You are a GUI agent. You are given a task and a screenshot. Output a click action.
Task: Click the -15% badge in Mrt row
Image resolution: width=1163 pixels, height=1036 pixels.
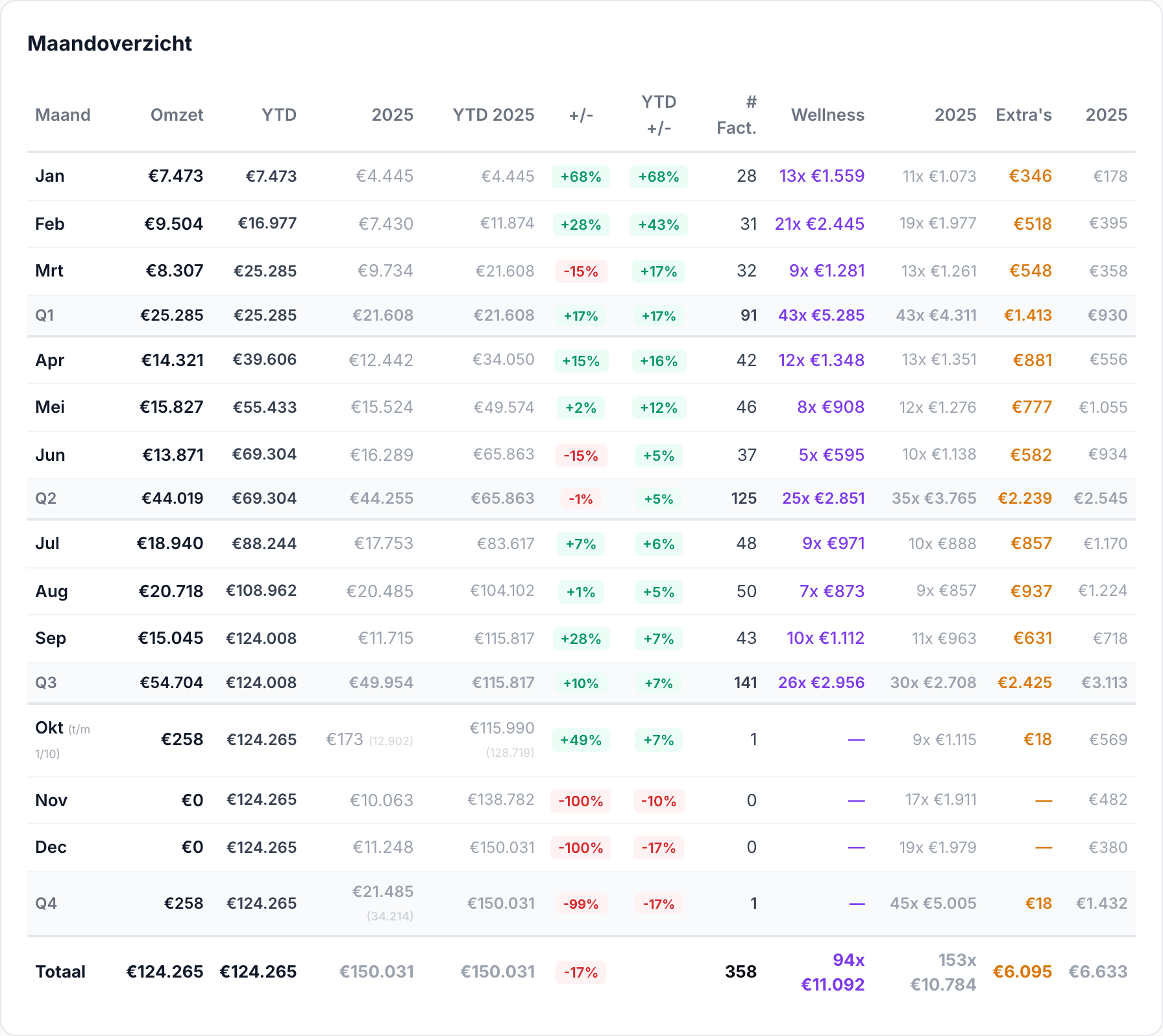581,271
